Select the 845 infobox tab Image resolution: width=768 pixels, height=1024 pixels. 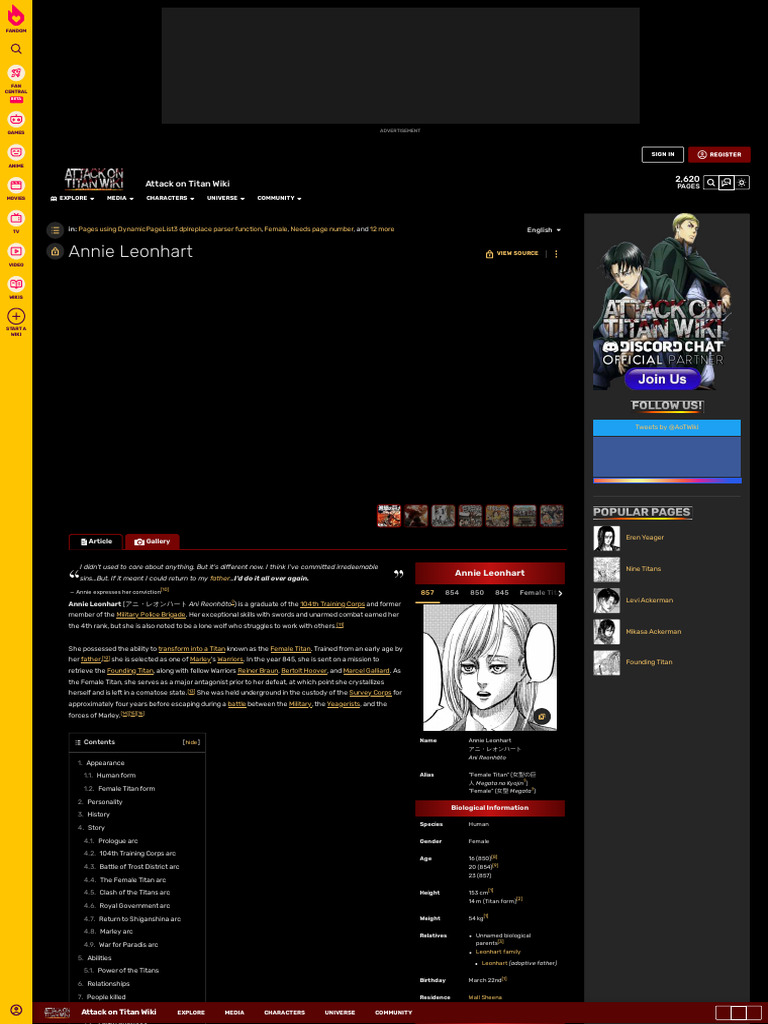click(502, 593)
